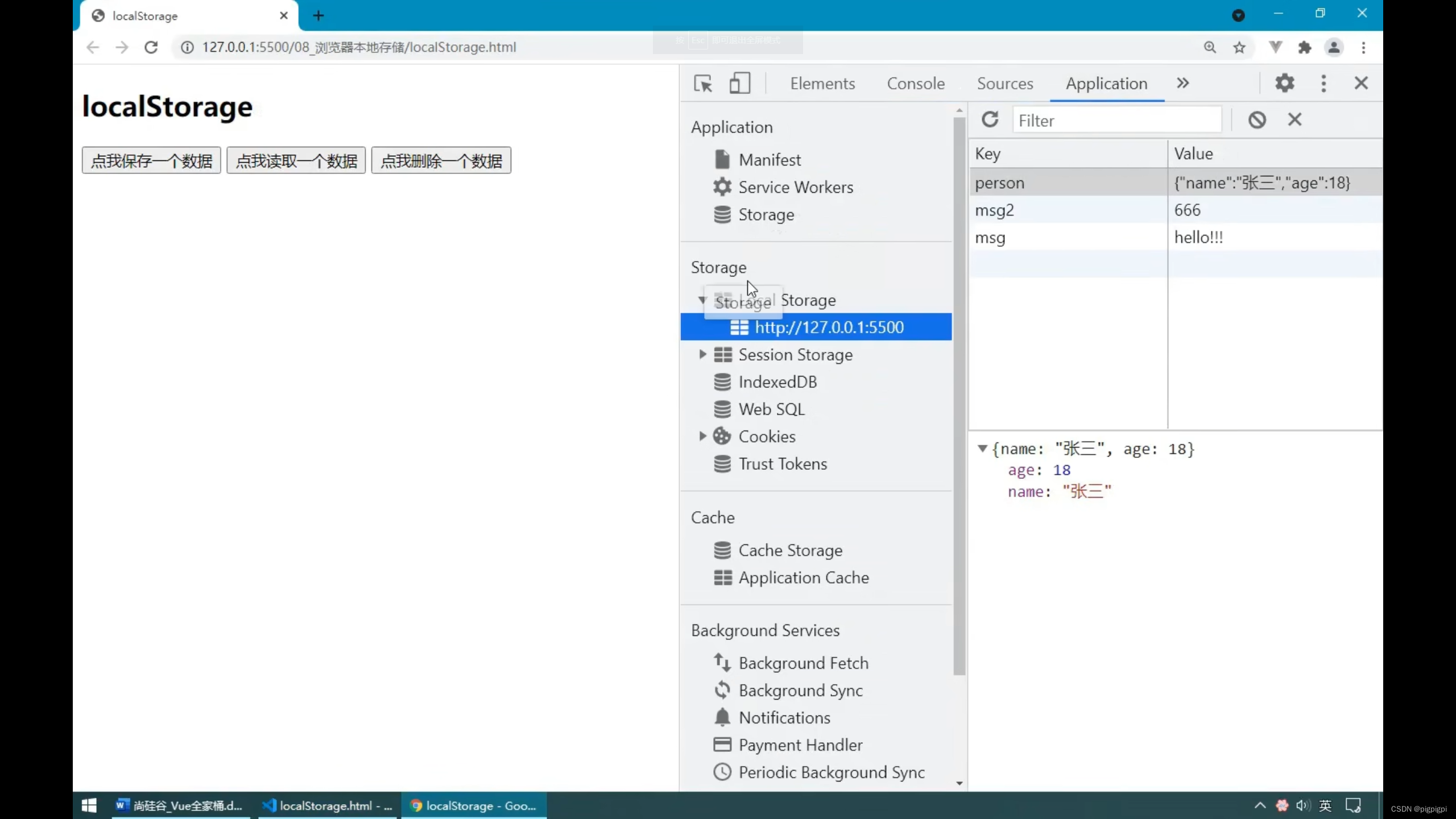Click the address bar URL

pos(359,47)
